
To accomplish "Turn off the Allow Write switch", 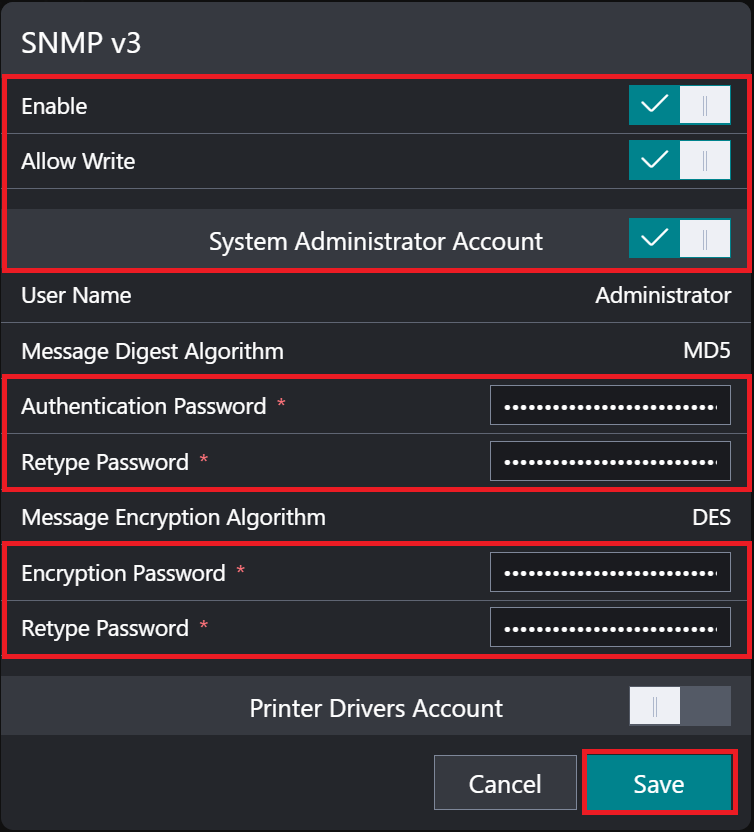I will click(x=679, y=161).
